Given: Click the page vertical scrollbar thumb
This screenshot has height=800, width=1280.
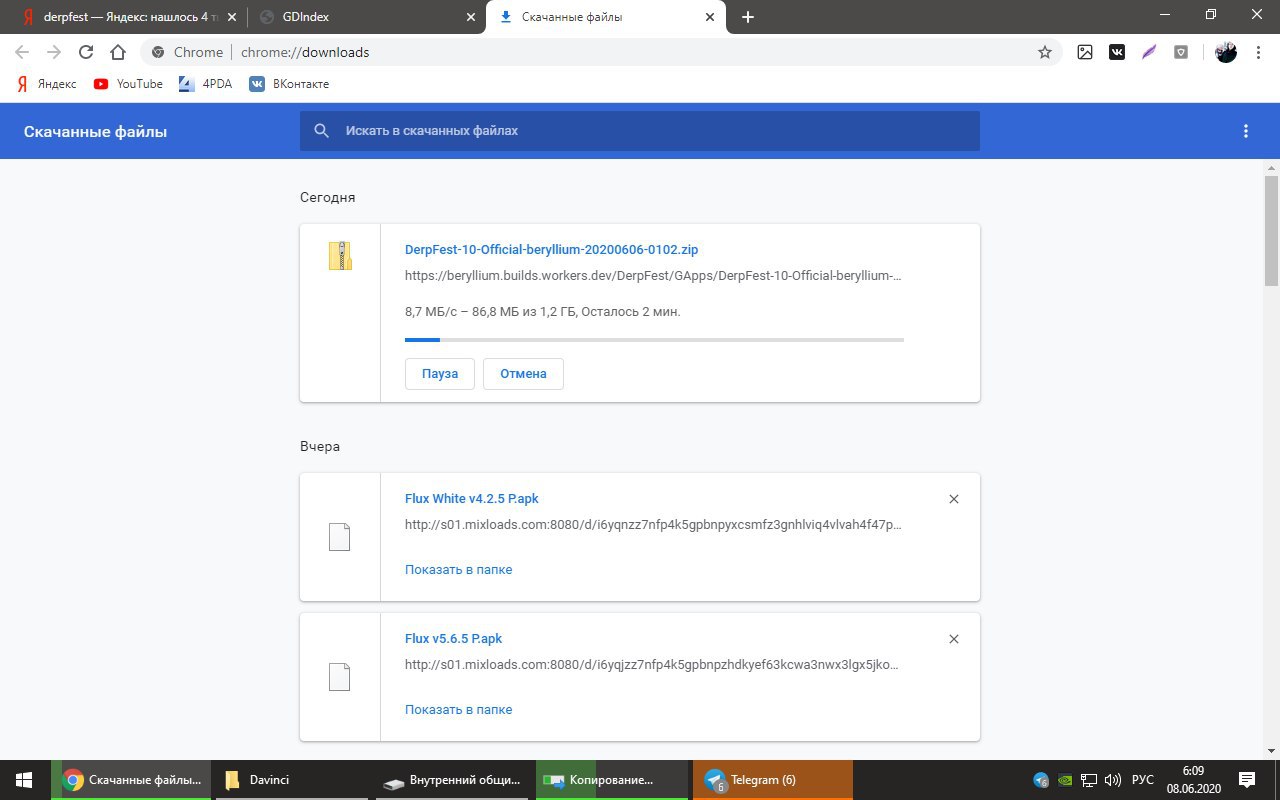Looking at the screenshot, I should point(1271,230).
